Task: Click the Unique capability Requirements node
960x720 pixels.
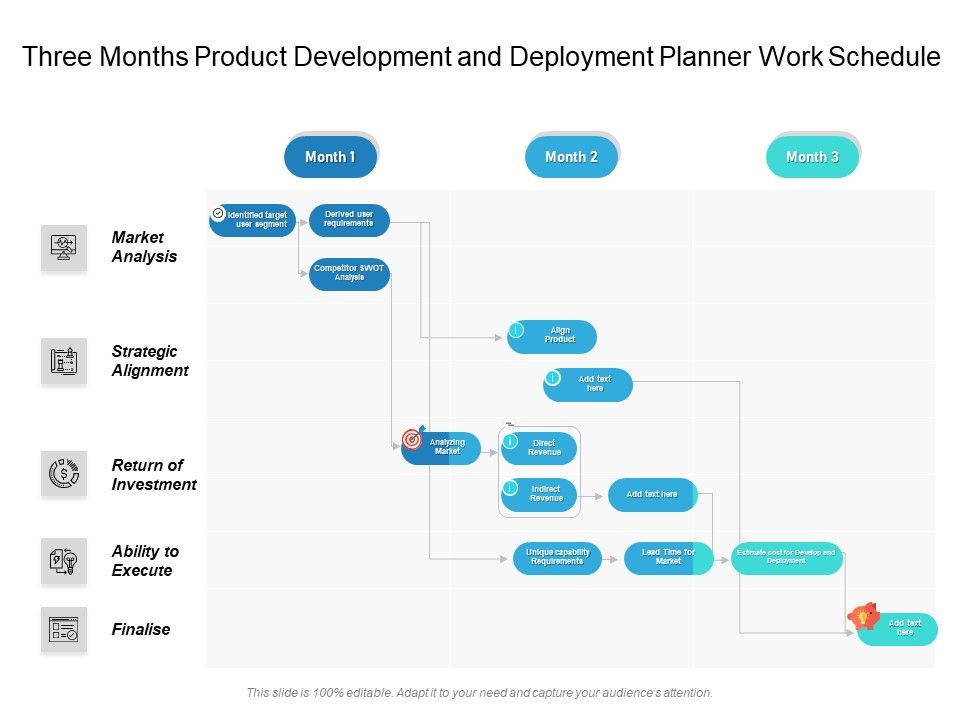Action: click(x=557, y=558)
